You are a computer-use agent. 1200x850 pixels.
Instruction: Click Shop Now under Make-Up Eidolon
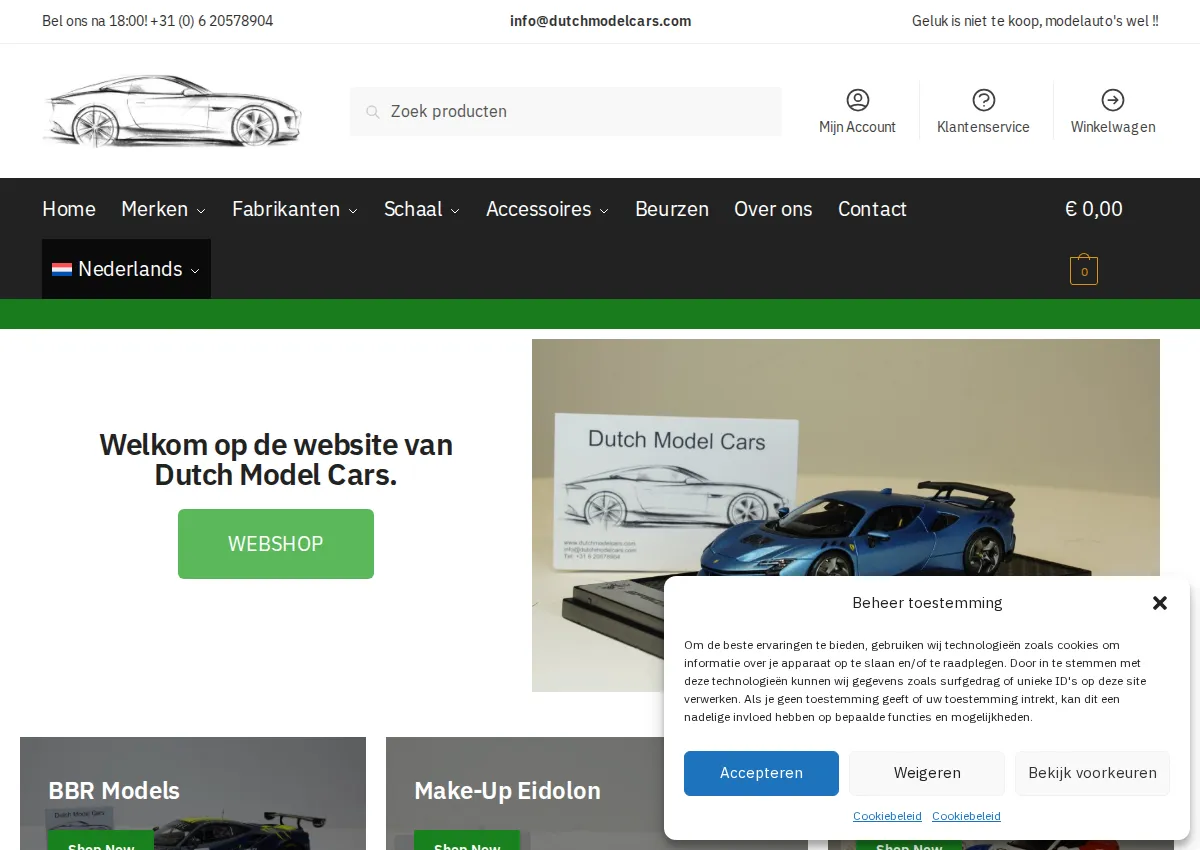click(x=467, y=841)
